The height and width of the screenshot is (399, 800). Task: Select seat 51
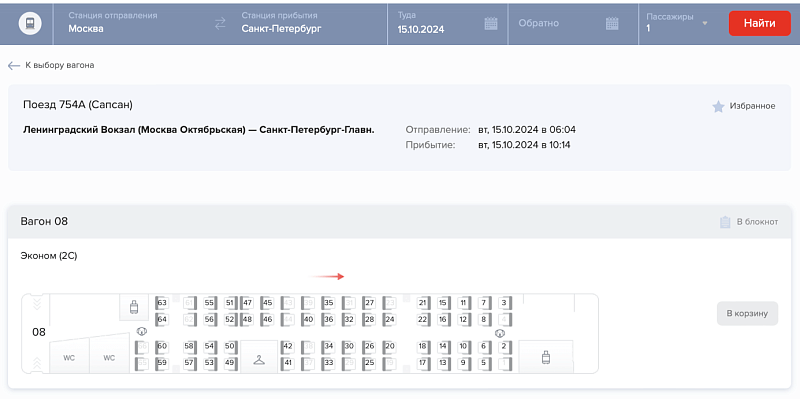(x=230, y=303)
